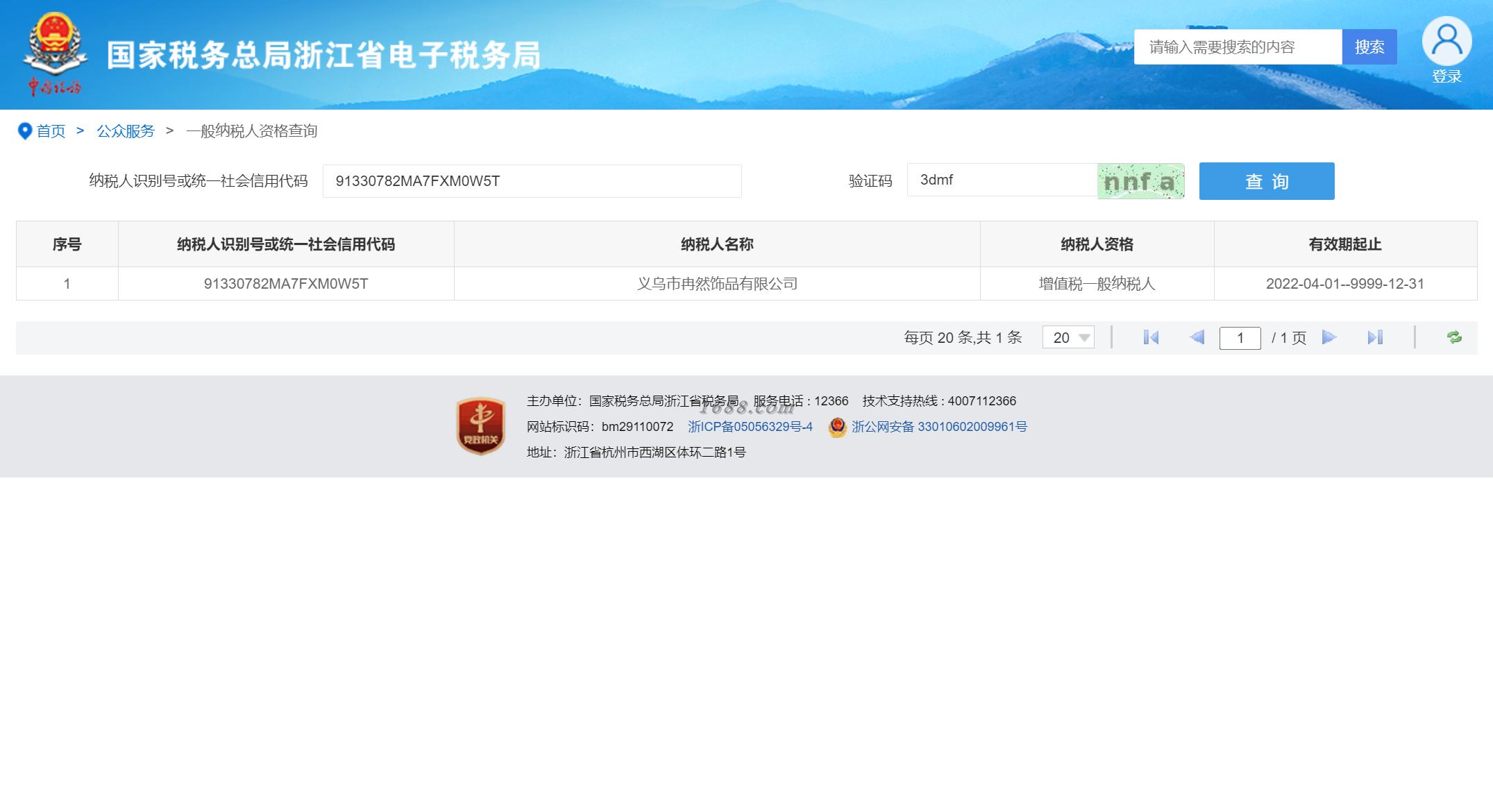The width and height of the screenshot is (1493, 812).
Task: Click the police badge icon in footer
Action: tap(837, 427)
